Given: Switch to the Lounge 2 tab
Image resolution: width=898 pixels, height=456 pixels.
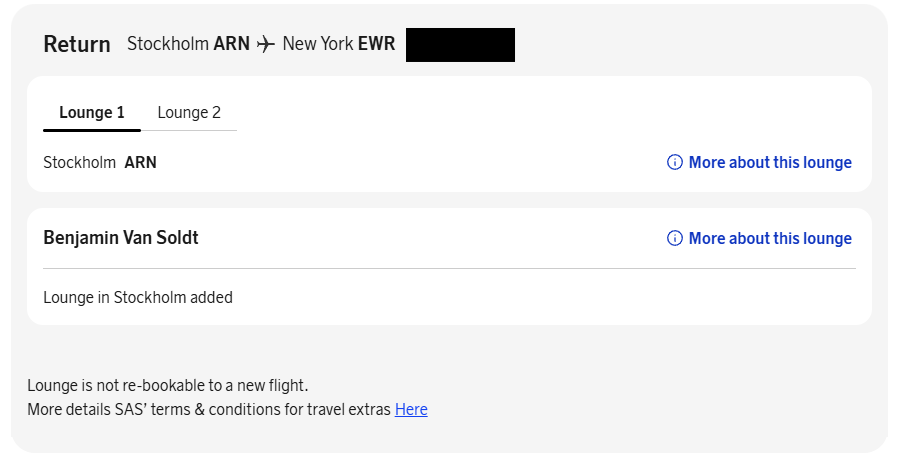Looking at the screenshot, I should pyautogui.click(x=189, y=112).
